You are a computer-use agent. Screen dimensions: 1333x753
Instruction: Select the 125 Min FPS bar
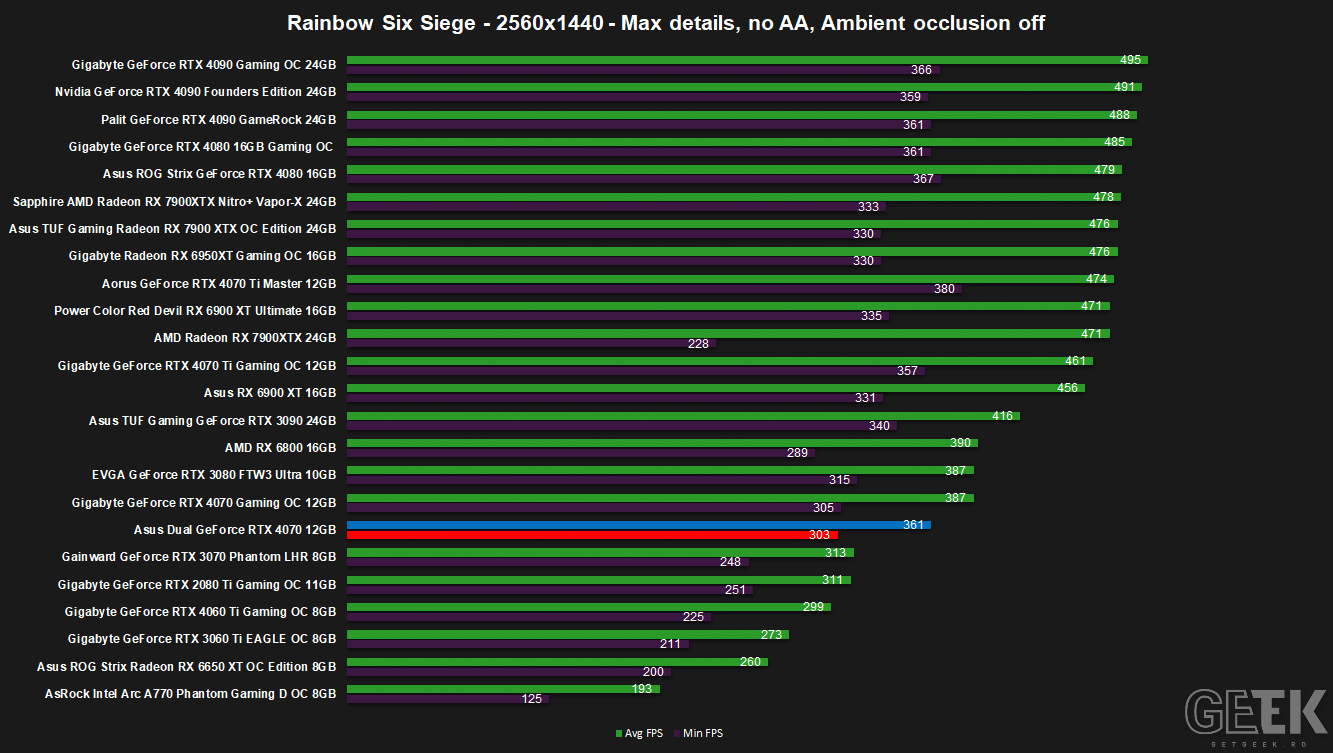click(448, 698)
